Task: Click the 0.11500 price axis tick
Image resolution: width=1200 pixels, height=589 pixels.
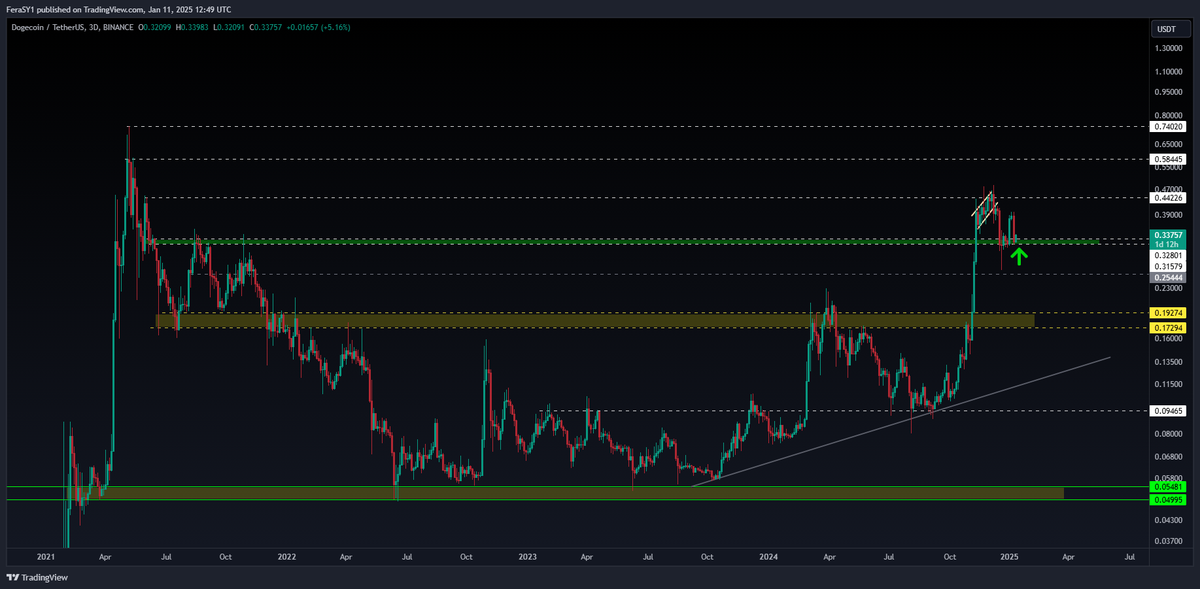Action: tap(1169, 384)
